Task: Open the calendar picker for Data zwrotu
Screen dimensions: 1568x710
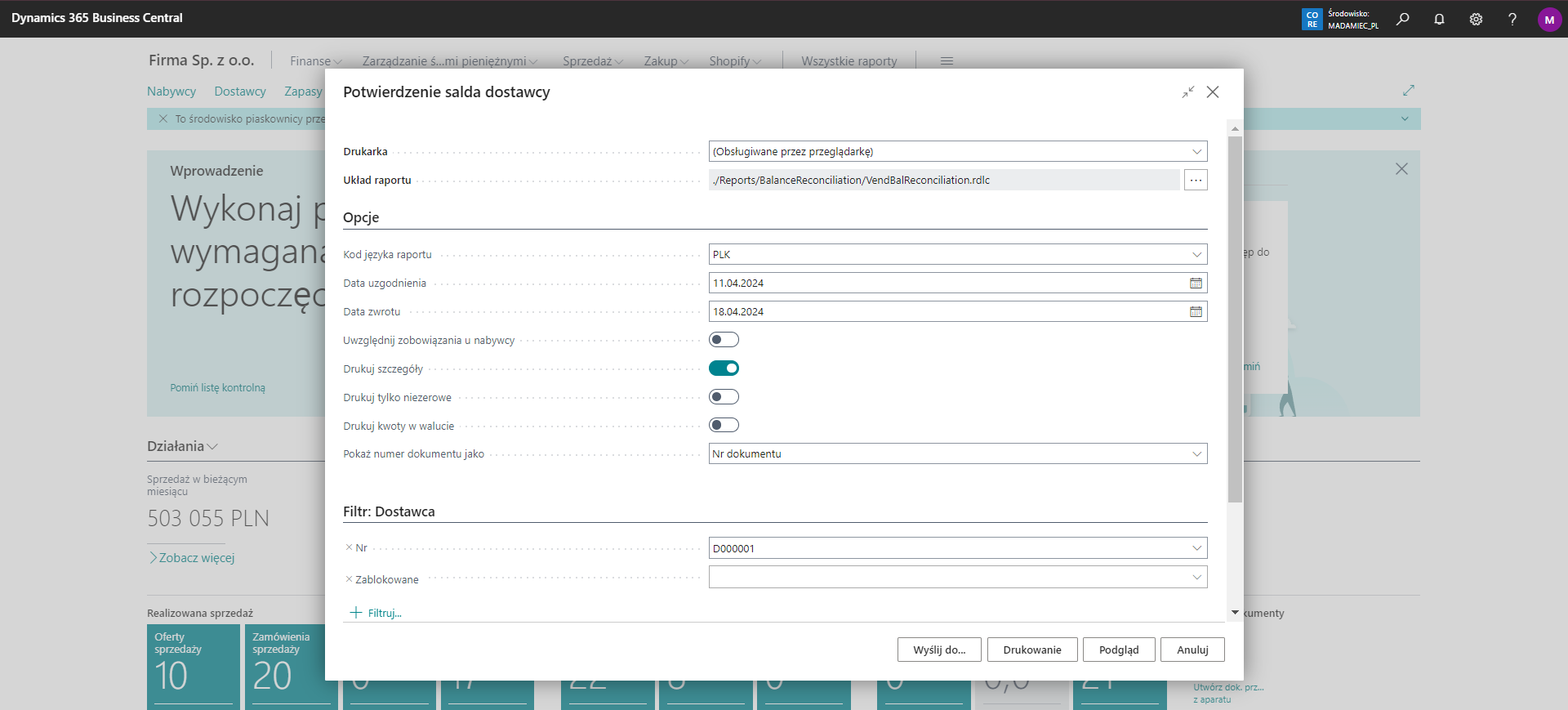Action: [1196, 311]
